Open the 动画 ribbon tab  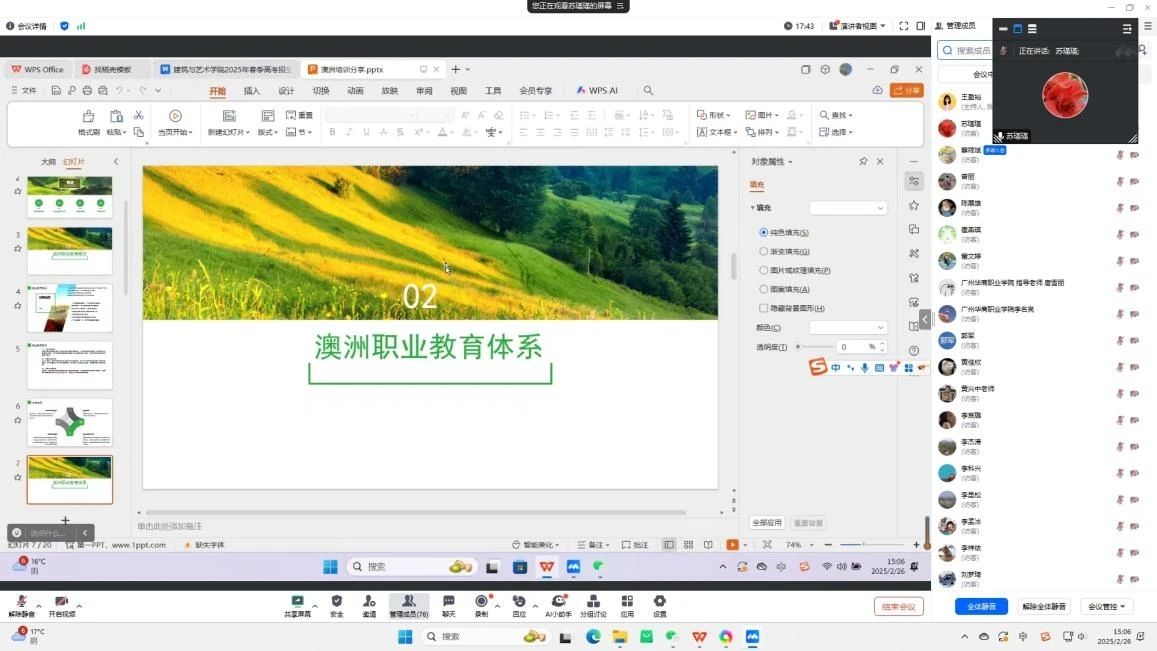click(355, 91)
